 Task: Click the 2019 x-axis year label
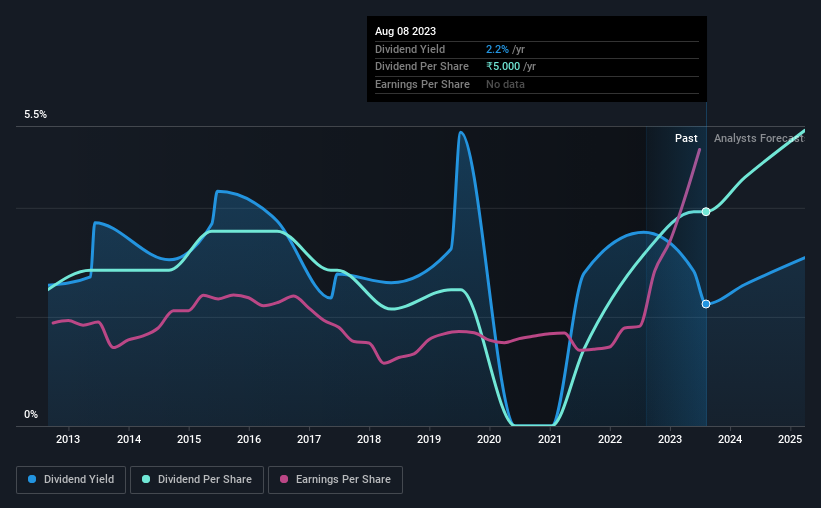[429, 439]
